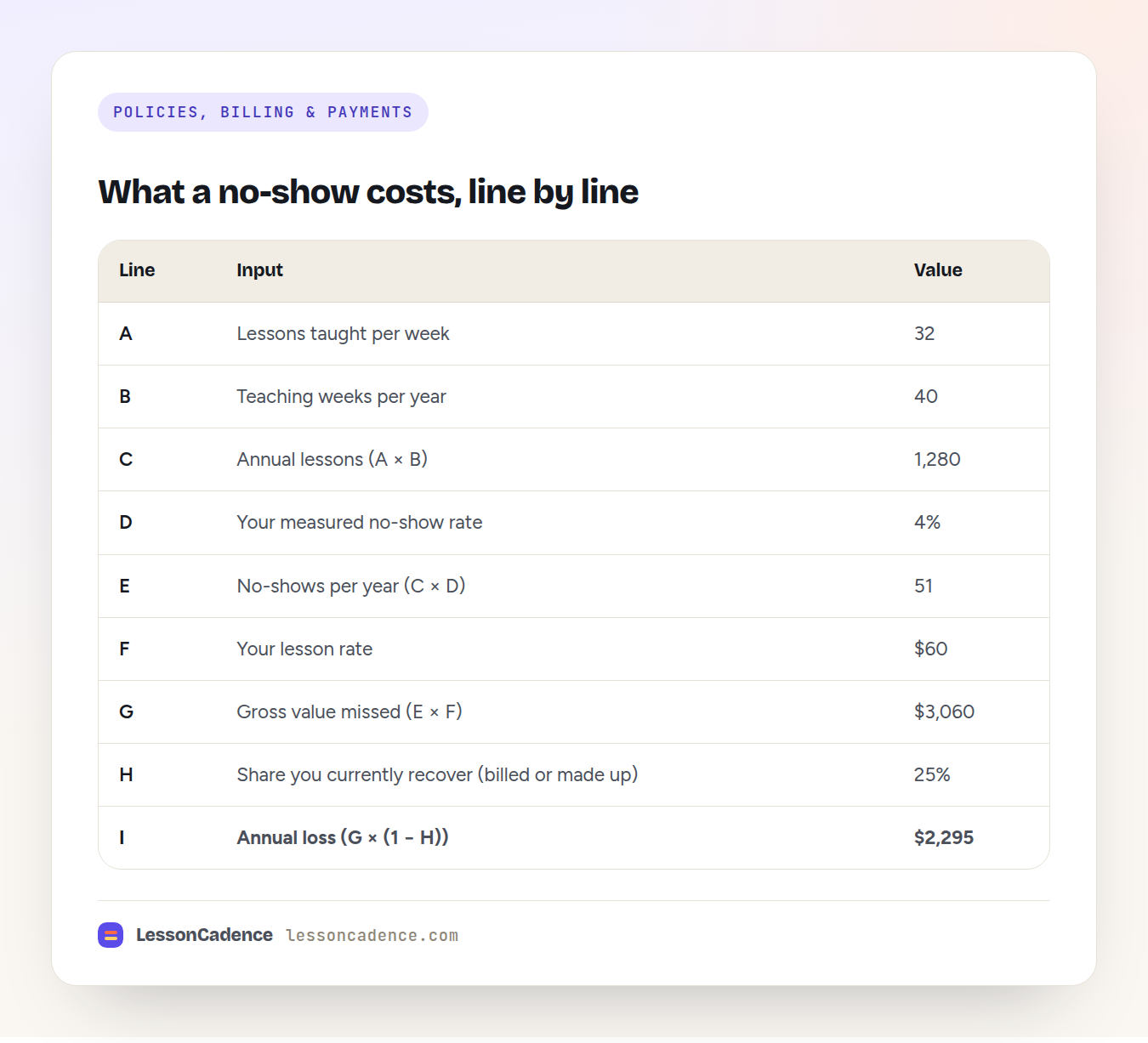Select the value '4%'
Image resolution: width=1148 pixels, height=1043 pixels.
(927, 523)
